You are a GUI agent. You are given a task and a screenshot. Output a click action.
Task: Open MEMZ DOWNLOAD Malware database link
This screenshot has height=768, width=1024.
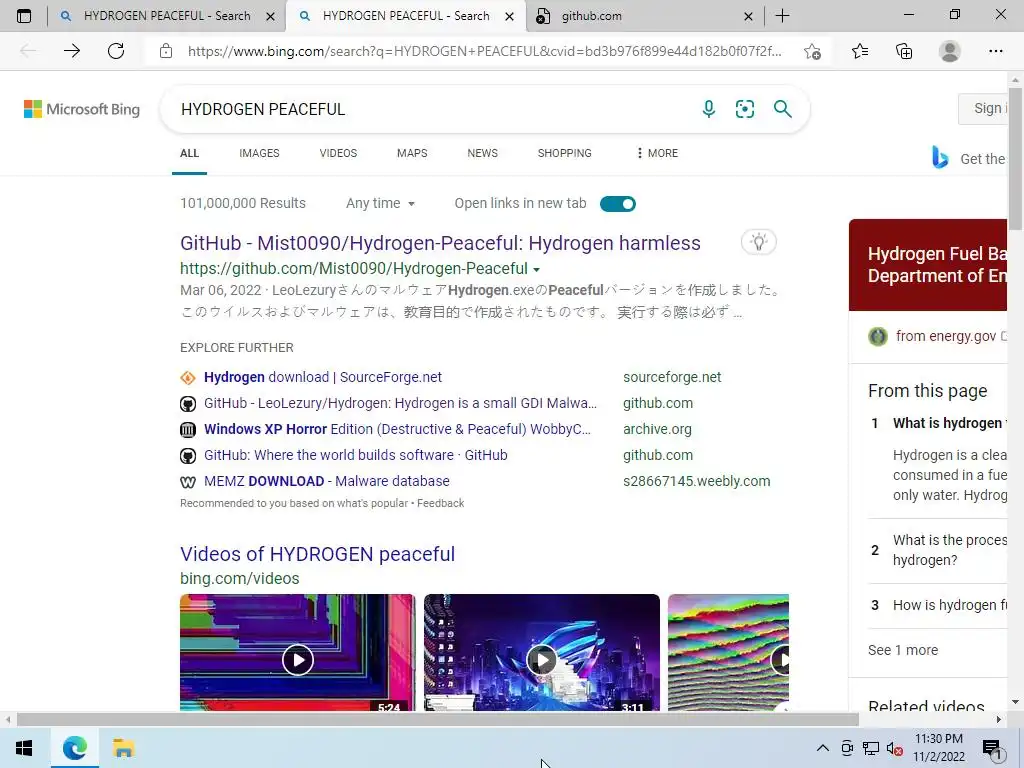point(327,481)
